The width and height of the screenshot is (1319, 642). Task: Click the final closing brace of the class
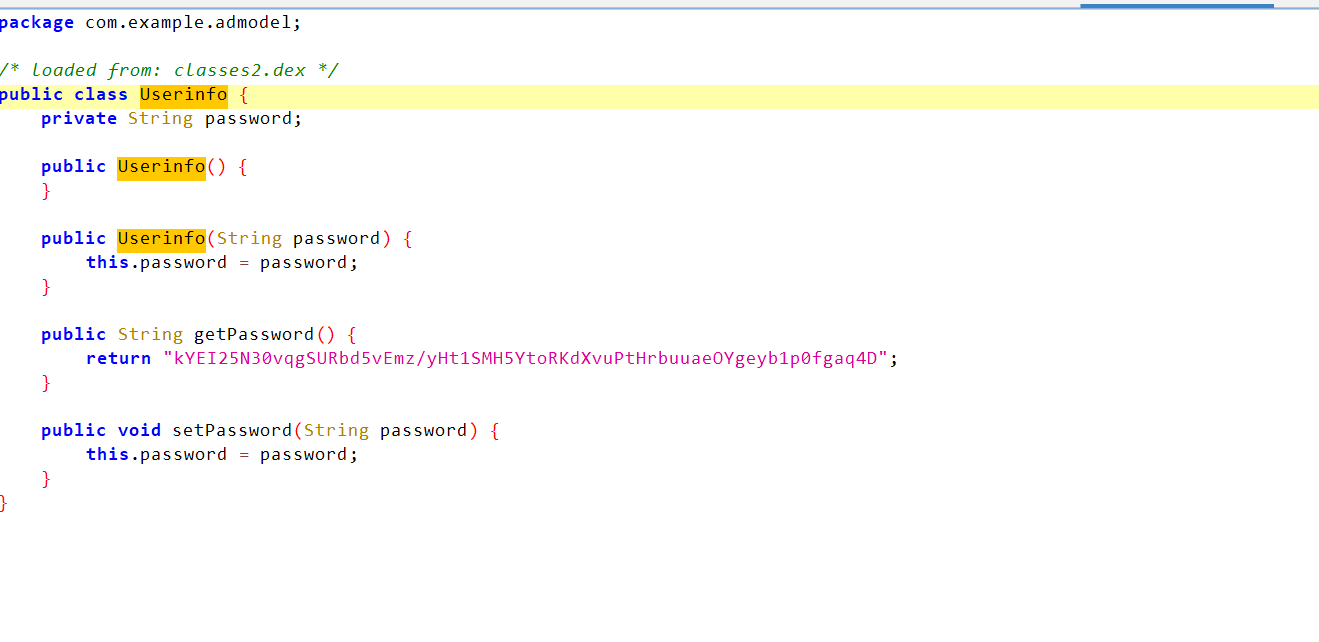pyautogui.click(x=4, y=502)
